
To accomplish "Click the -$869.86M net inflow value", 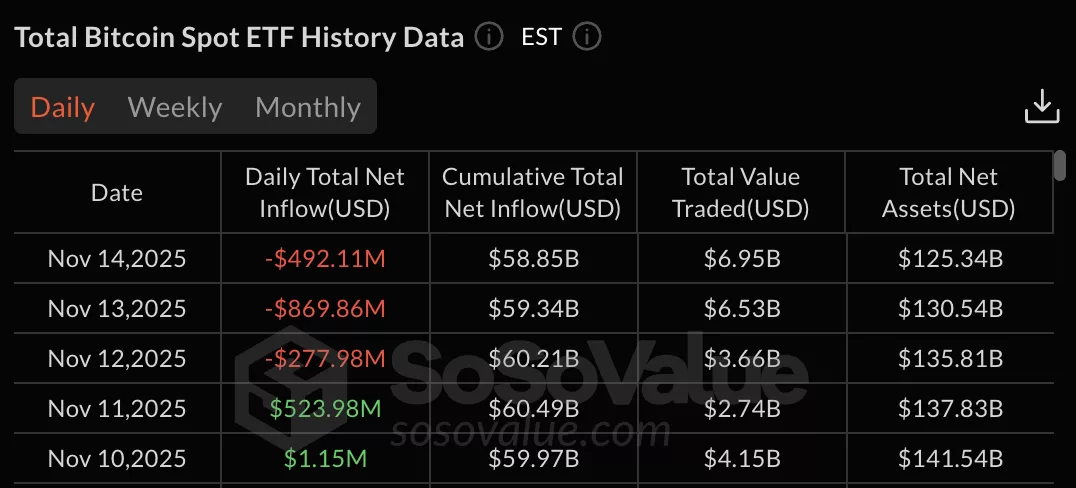I will point(325,309).
